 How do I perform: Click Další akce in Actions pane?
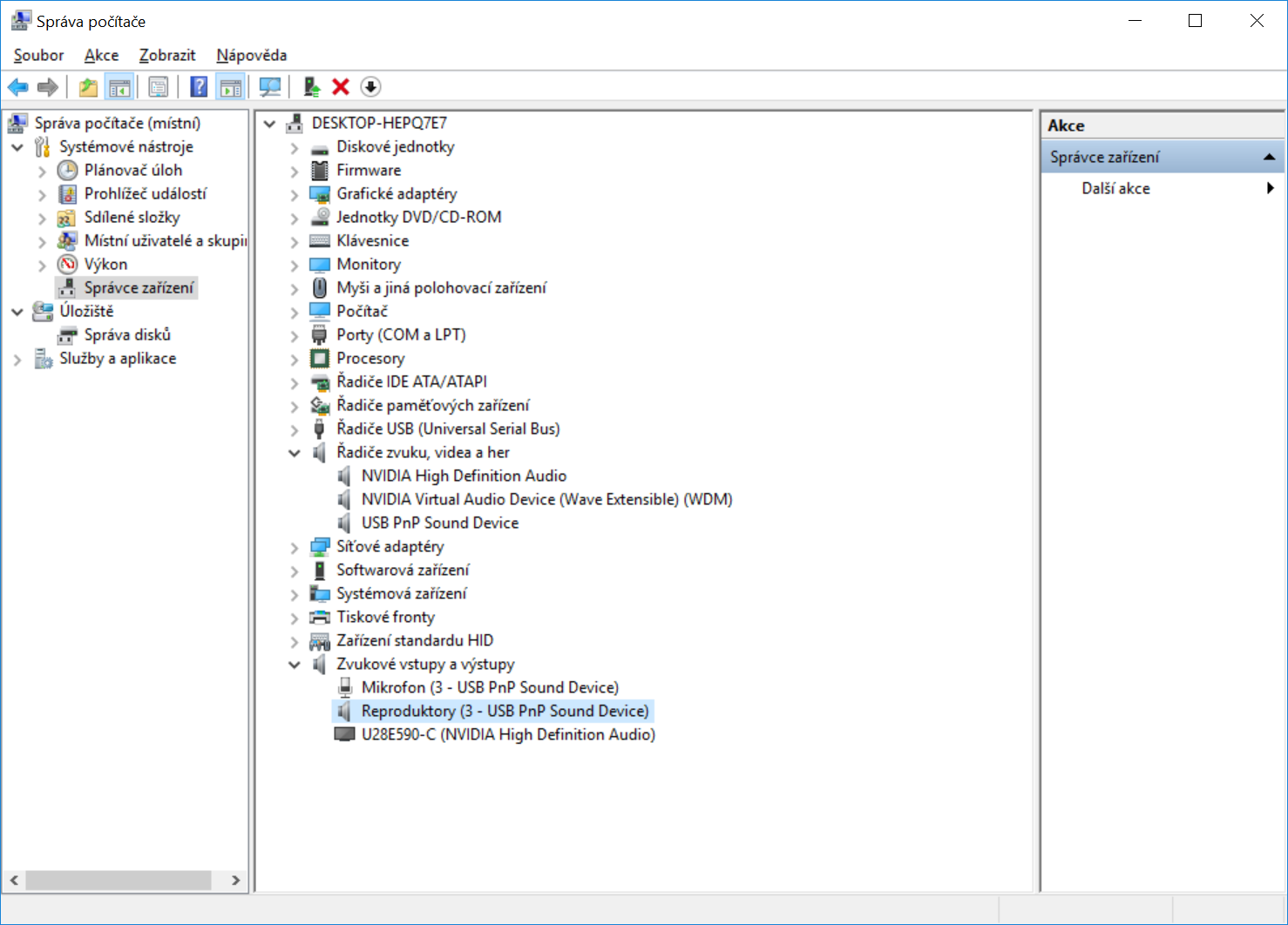(1115, 188)
